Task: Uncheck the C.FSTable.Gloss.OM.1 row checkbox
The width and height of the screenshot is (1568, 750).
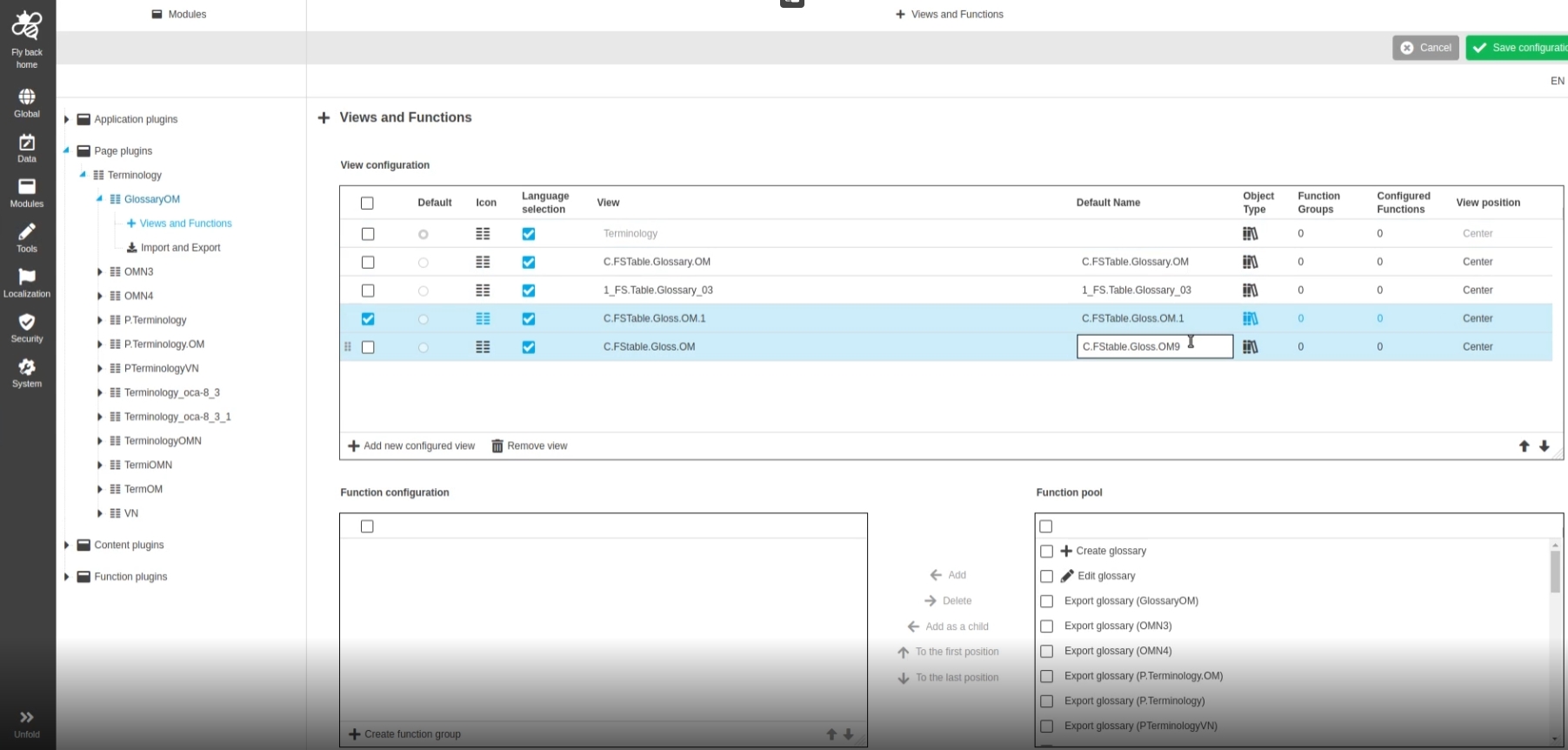Action: 368,319
